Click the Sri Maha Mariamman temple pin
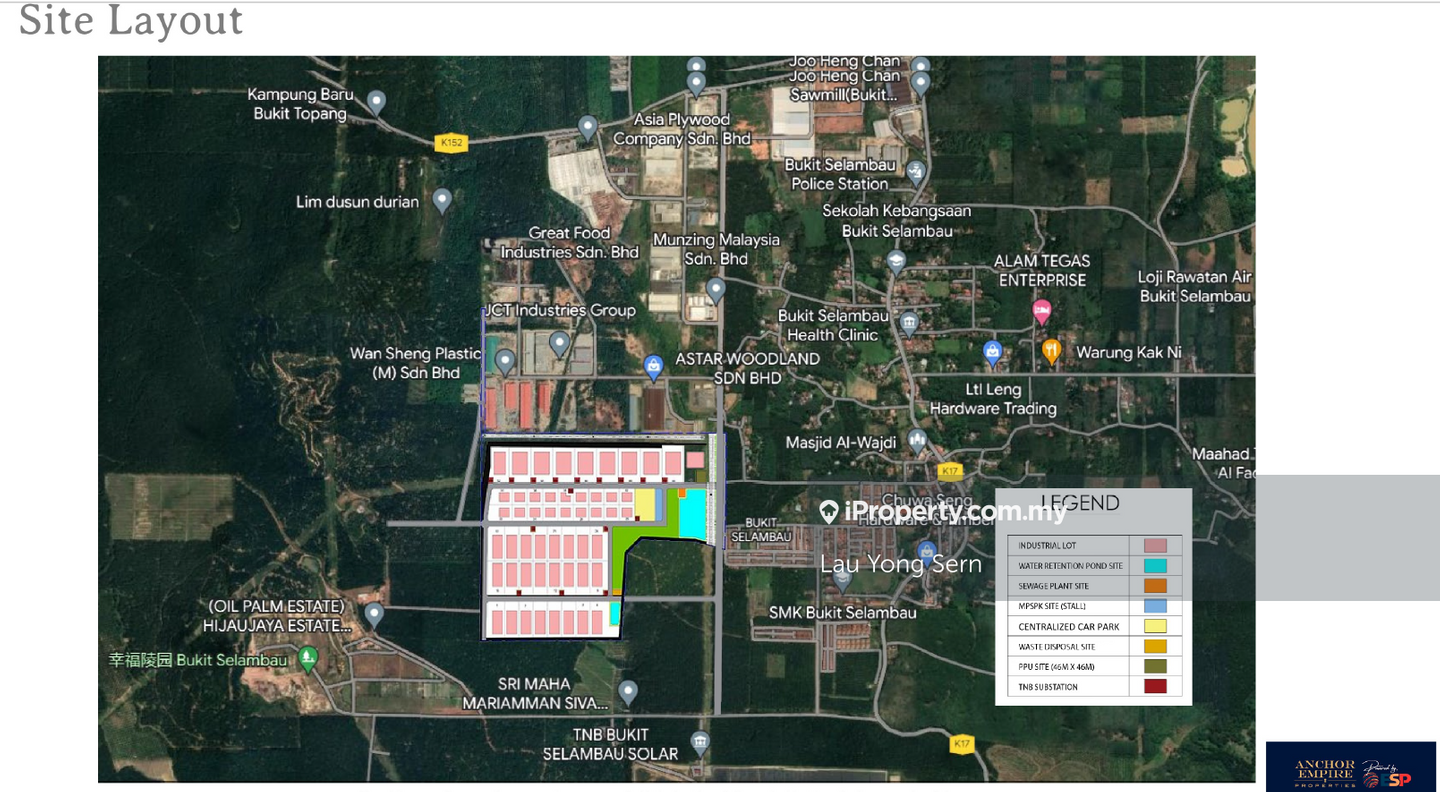The width and height of the screenshot is (1440, 792). tap(628, 691)
